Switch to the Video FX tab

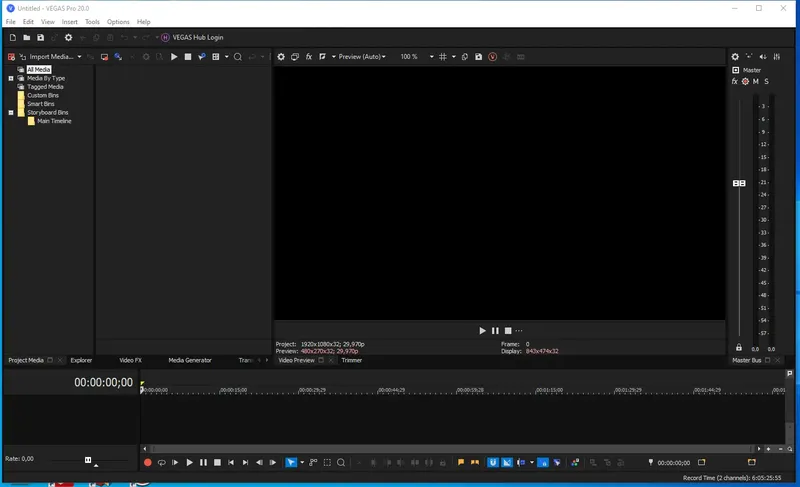pyautogui.click(x=131, y=360)
